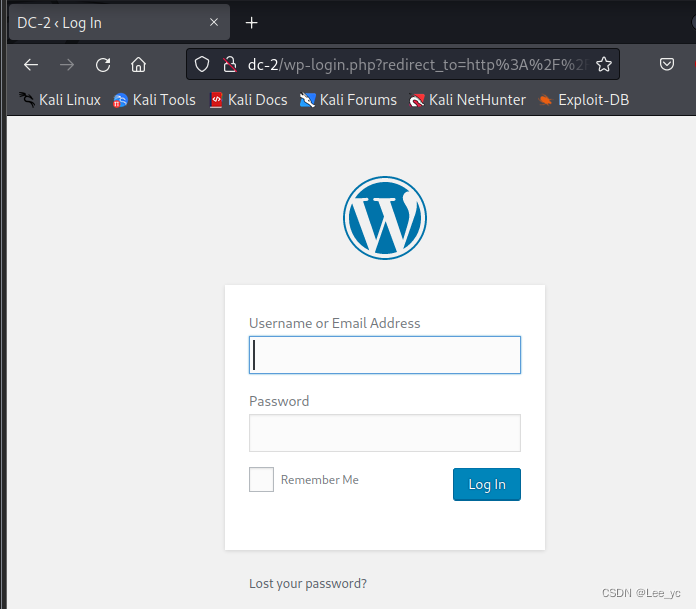
Task: Go back with the browser back arrow
Action: (31, 65)
